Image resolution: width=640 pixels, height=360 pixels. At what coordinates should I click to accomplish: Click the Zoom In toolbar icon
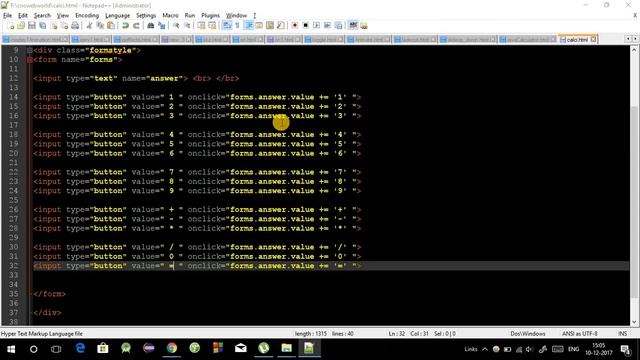pos(176,26)
